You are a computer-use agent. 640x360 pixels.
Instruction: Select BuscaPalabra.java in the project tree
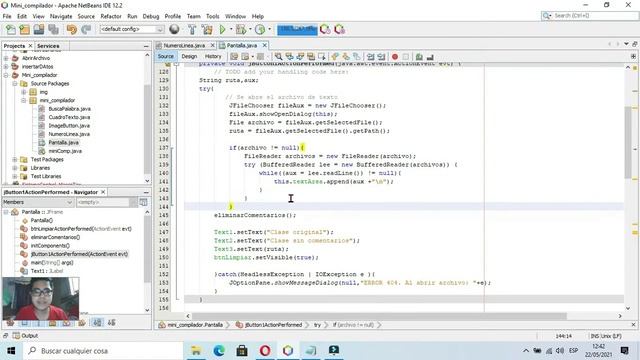(x=69, y=109)
